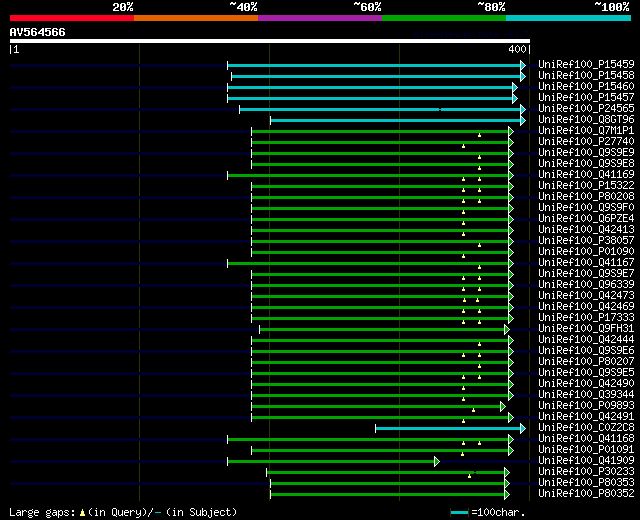Select the UniRef100_Q42473 label

tap(586, 296)
